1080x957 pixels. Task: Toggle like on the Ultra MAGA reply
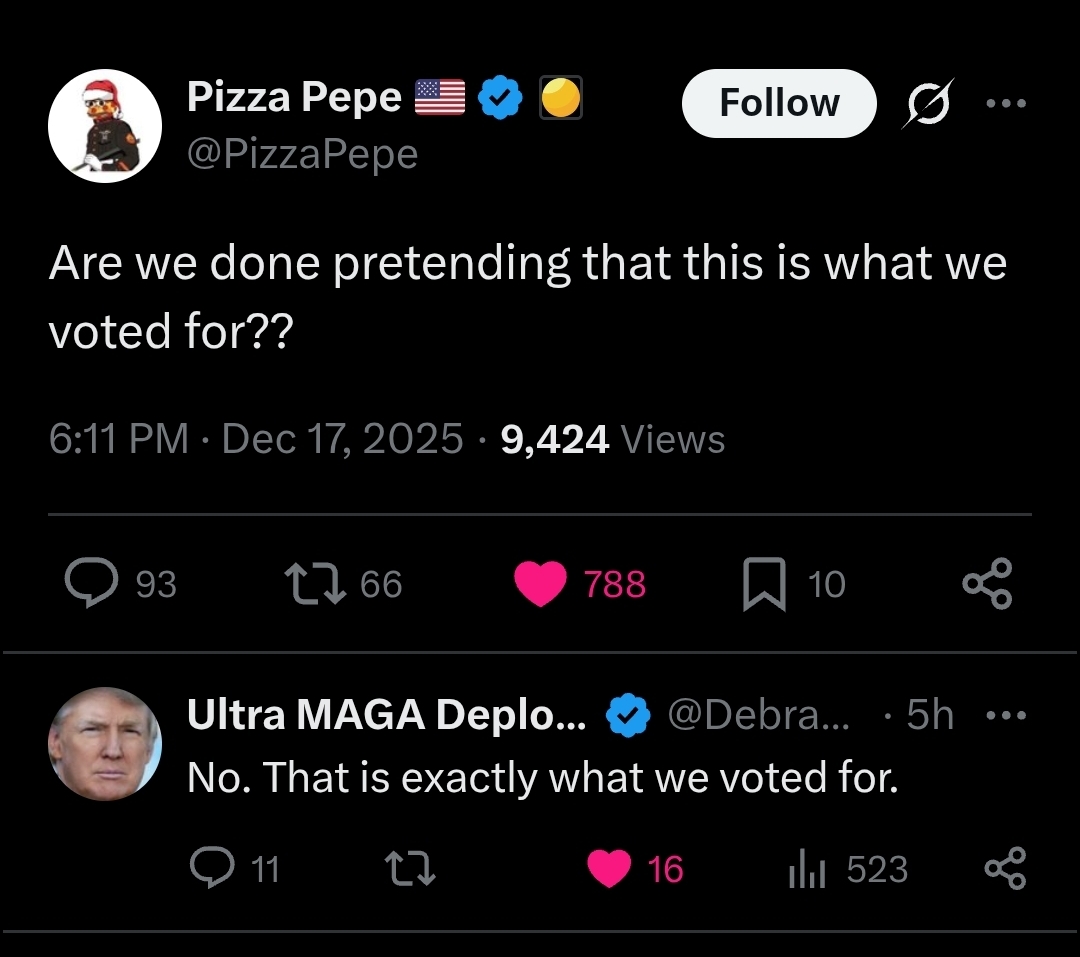tap(608, 869)
